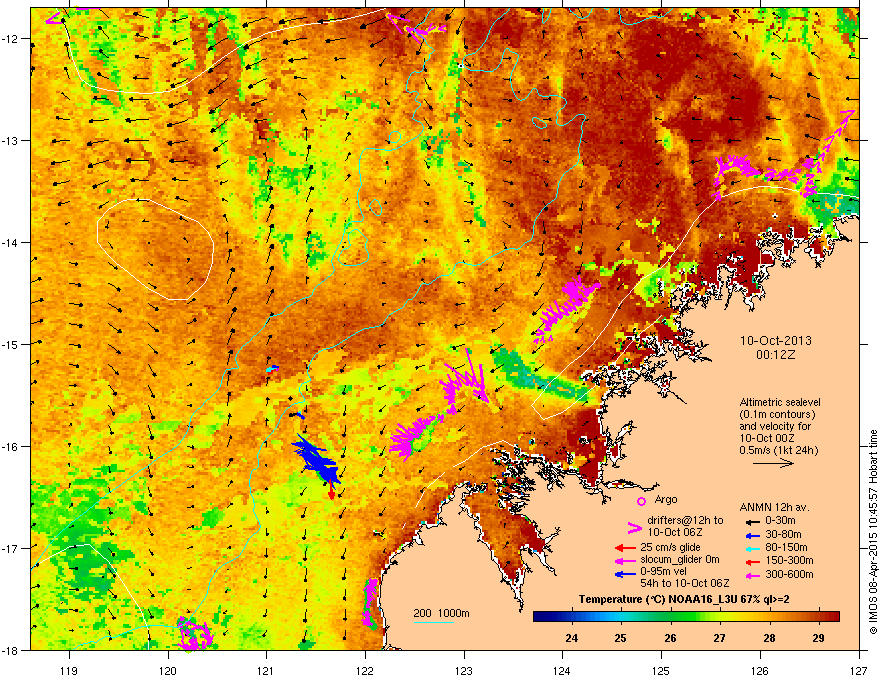
Task: Click the '150-300m' depth label
Action: tap(789, 560)
